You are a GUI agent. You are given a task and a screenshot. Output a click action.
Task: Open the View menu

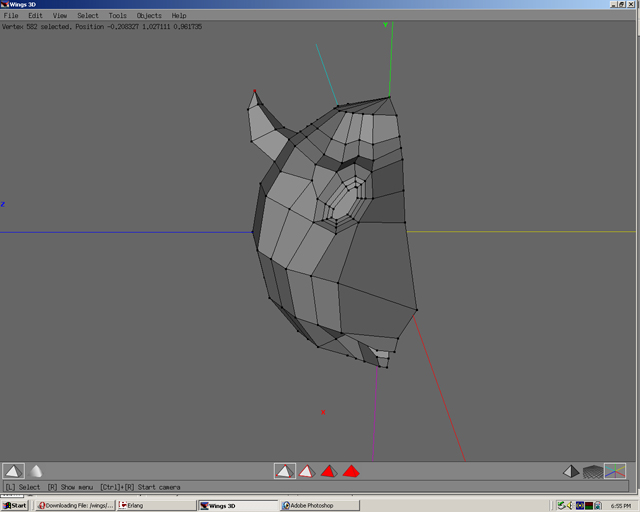coord(60,16)
